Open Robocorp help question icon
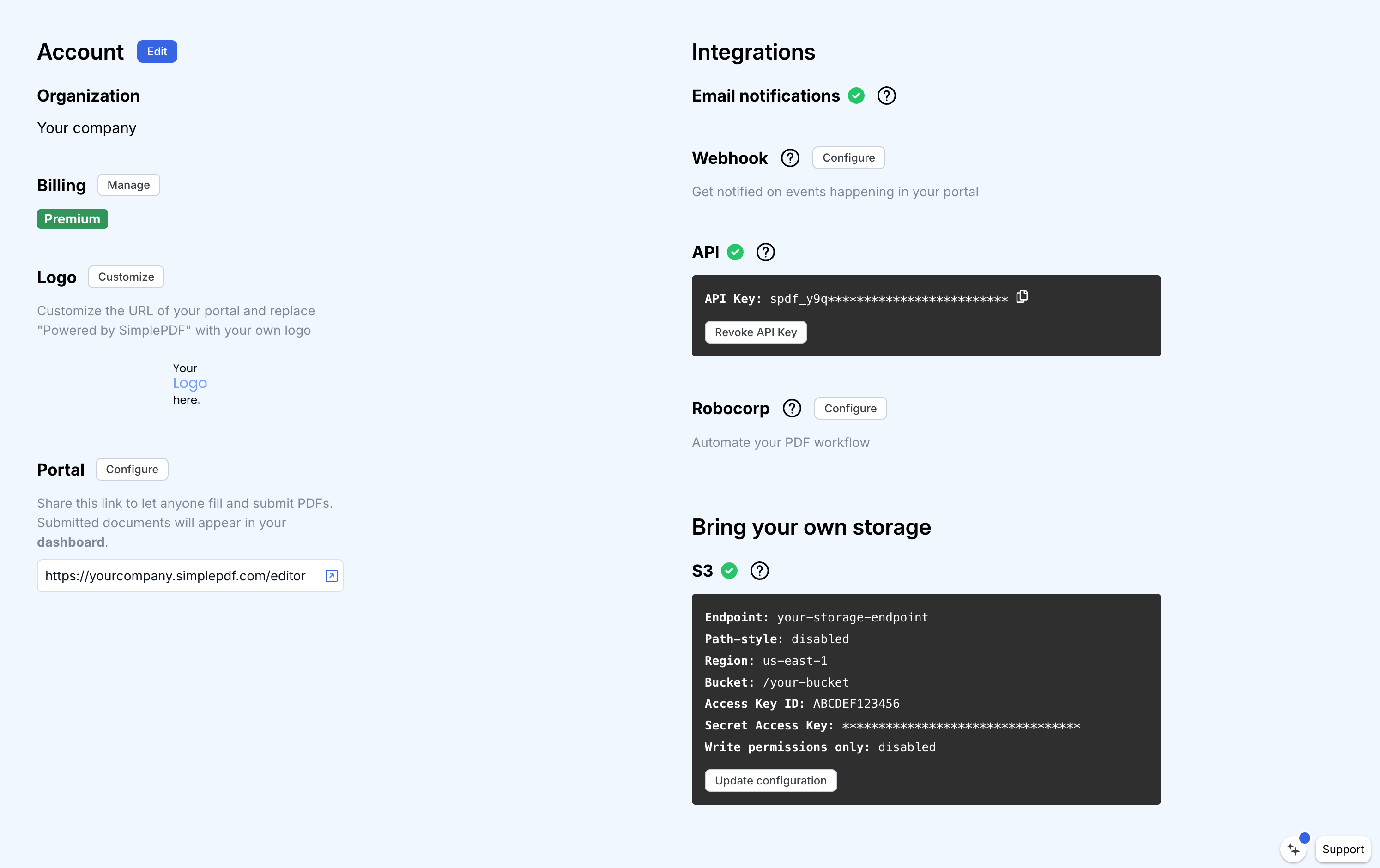 coord(792,409)
